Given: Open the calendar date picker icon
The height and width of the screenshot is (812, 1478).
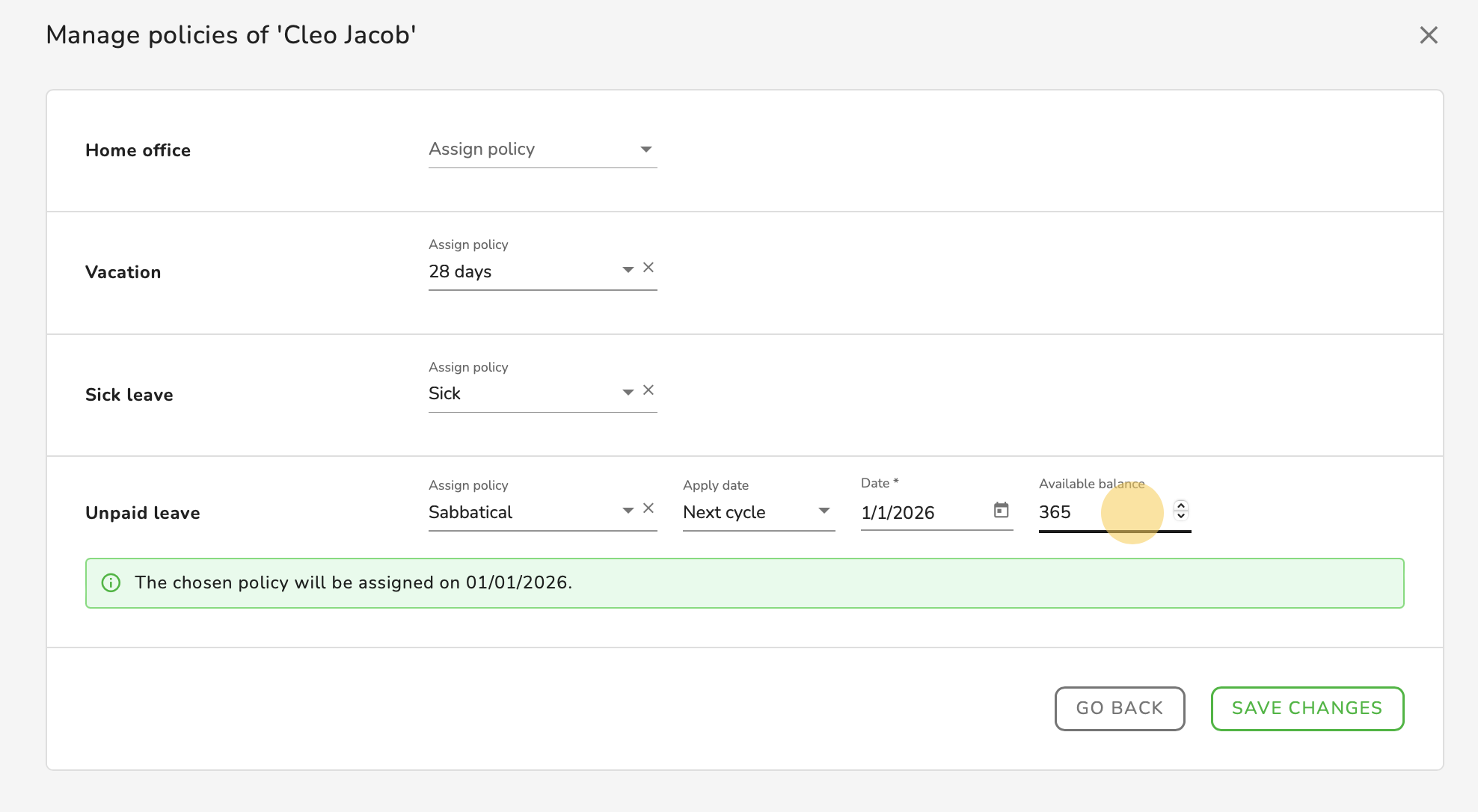Looking at the screenshot, I should 1001,510.
